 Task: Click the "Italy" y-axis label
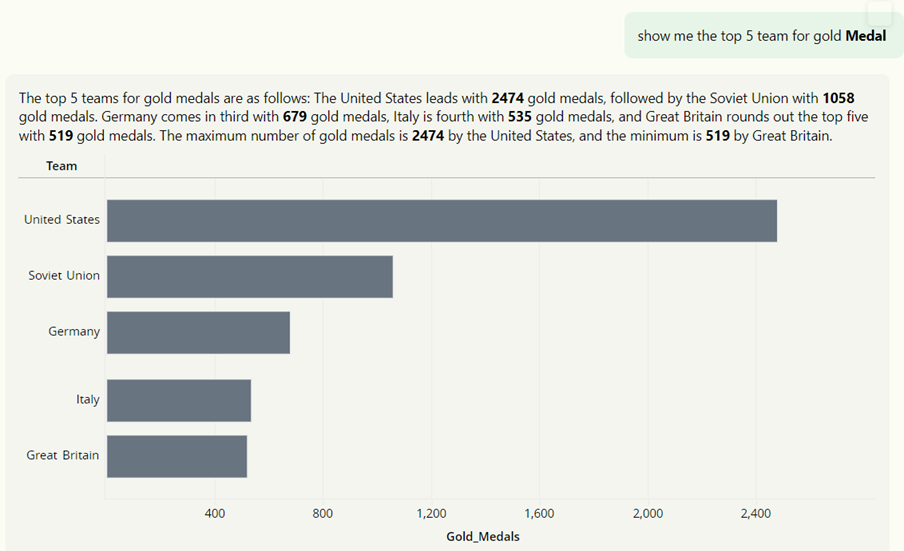tap(88, 400)
